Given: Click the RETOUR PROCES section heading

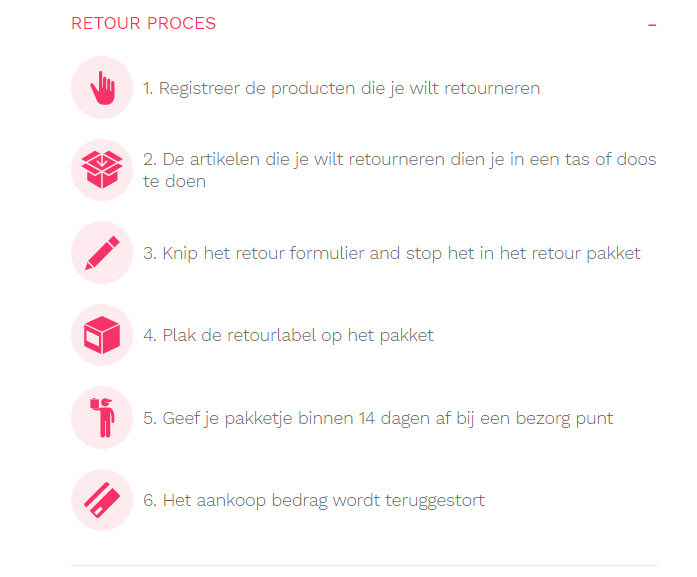Looking at the screenshot, I should [x=143, y=23].
